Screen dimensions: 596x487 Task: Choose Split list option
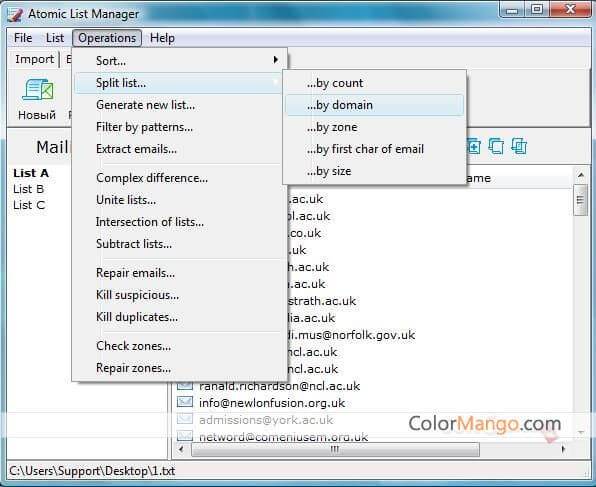coord(178,83)
